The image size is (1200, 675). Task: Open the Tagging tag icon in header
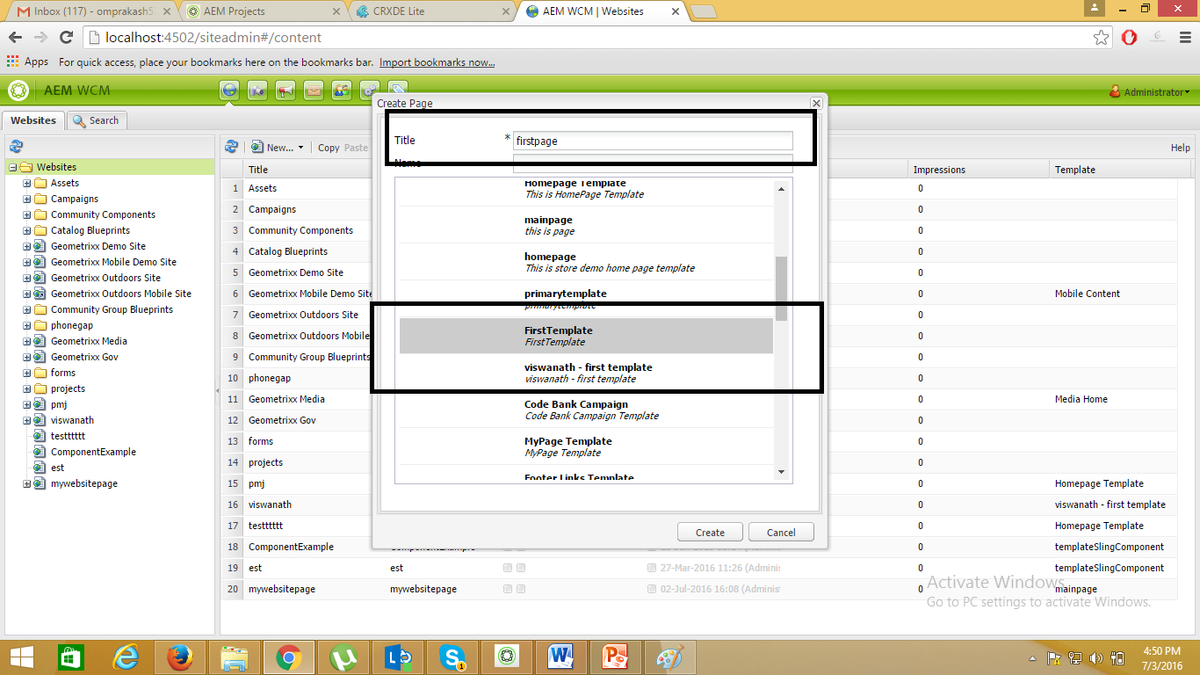(x=398, y=91)
